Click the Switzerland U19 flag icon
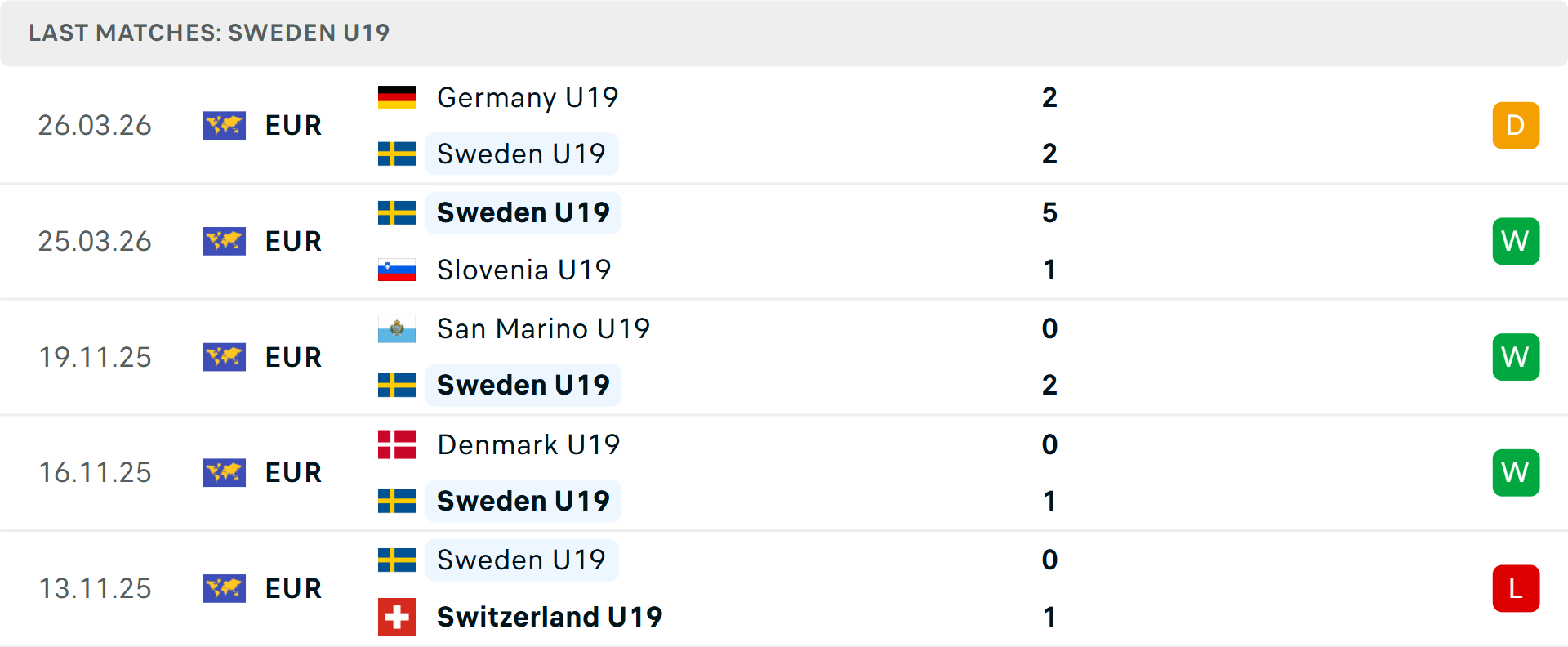This screenshot has width=1568, height=647. 397,617
